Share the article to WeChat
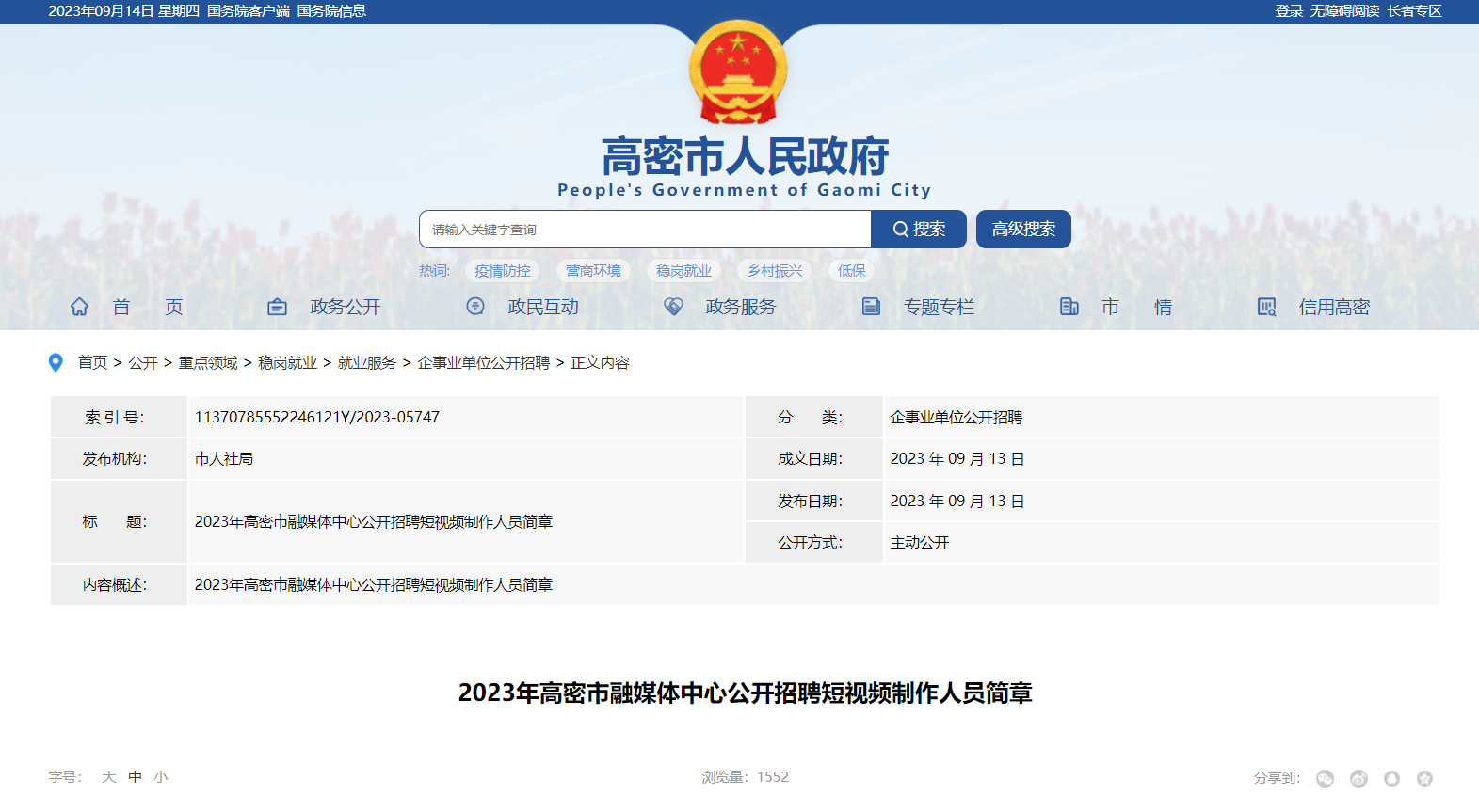Viewport: 1479px width, 812px height. [x=1326, y=778]
